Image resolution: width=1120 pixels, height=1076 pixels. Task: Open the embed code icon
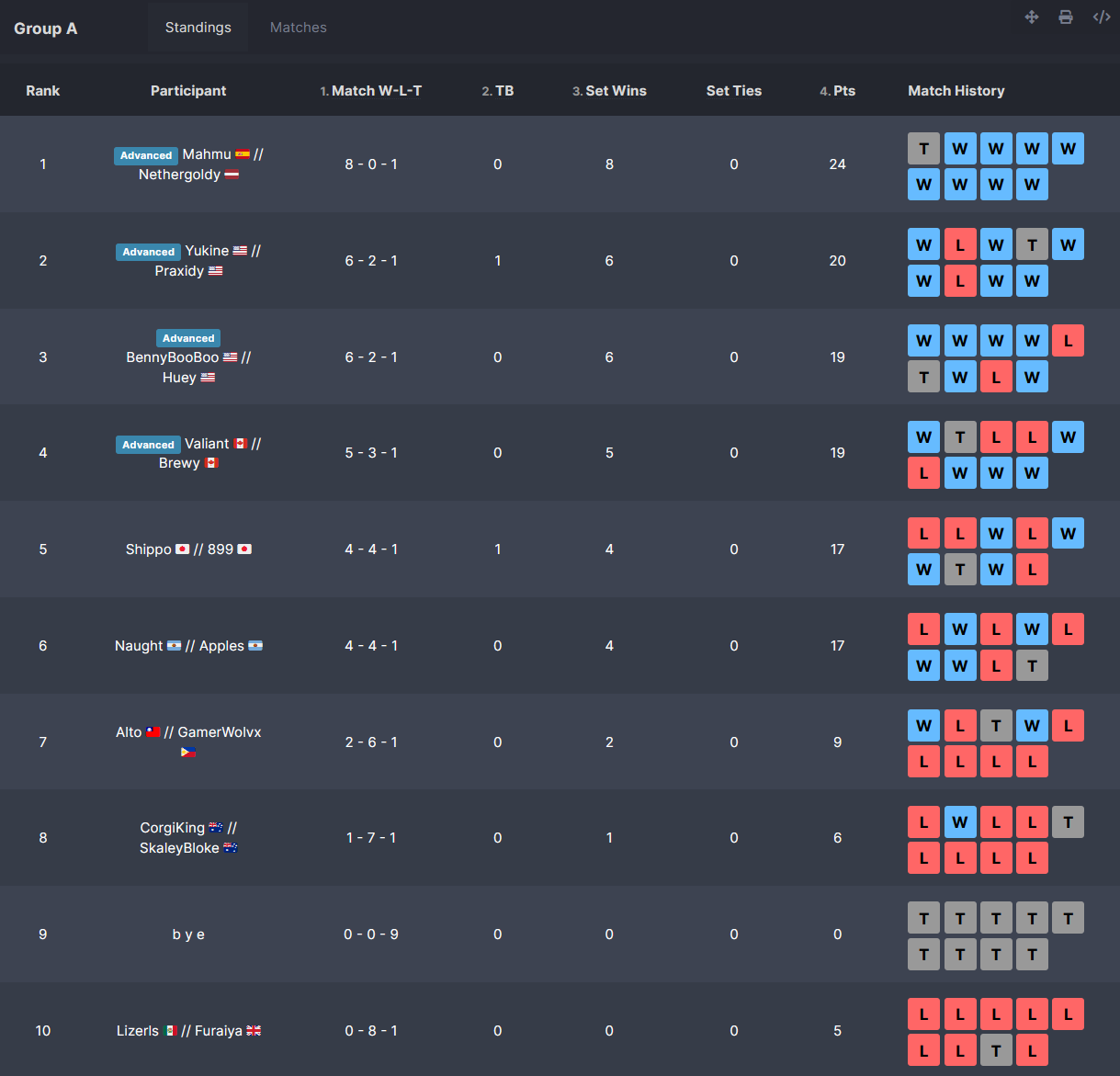1102,17
